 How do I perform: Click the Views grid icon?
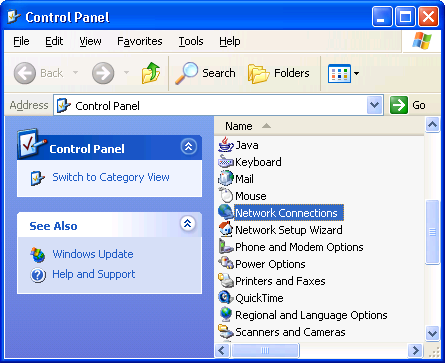pos(339,73)
